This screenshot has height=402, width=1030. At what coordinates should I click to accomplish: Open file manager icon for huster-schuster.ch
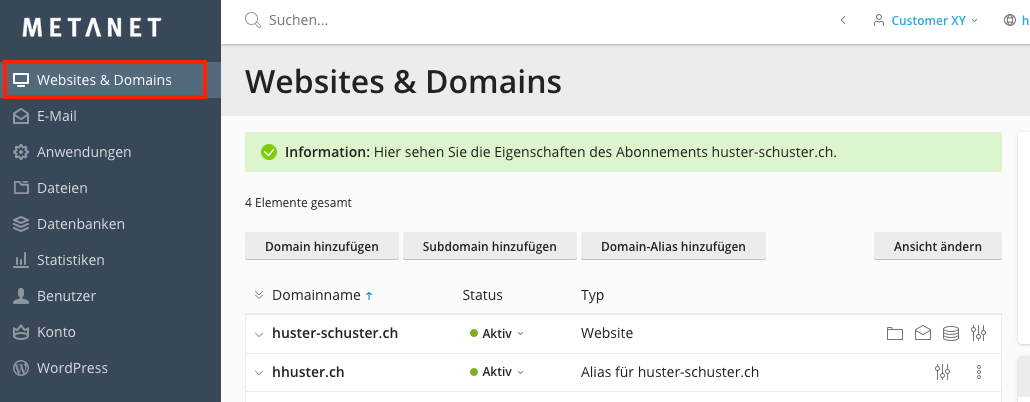tap(895, 333)
